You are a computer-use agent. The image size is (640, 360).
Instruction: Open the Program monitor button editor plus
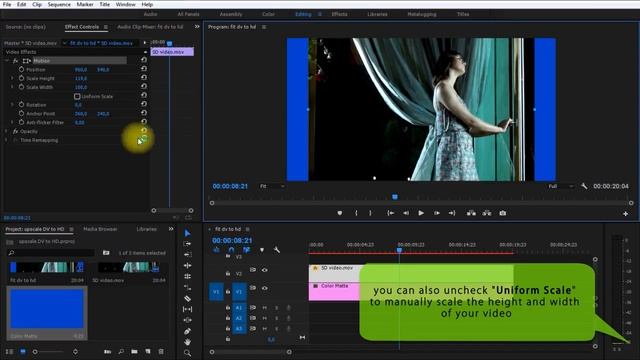[625, 213]
